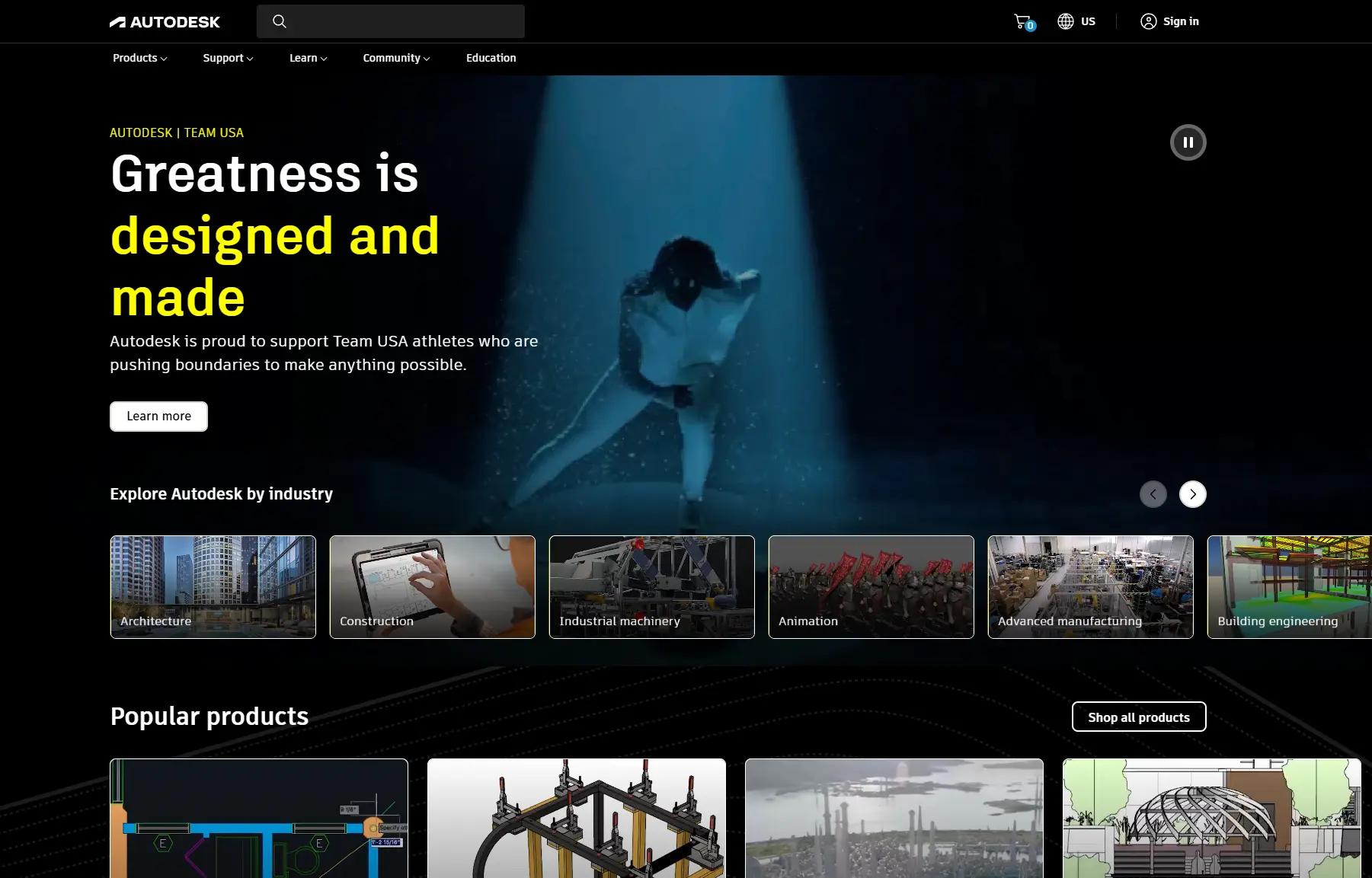Toggle playback of the Team USA video
The width and height of the screenshot is (1372, 878).
[1188, 142]
